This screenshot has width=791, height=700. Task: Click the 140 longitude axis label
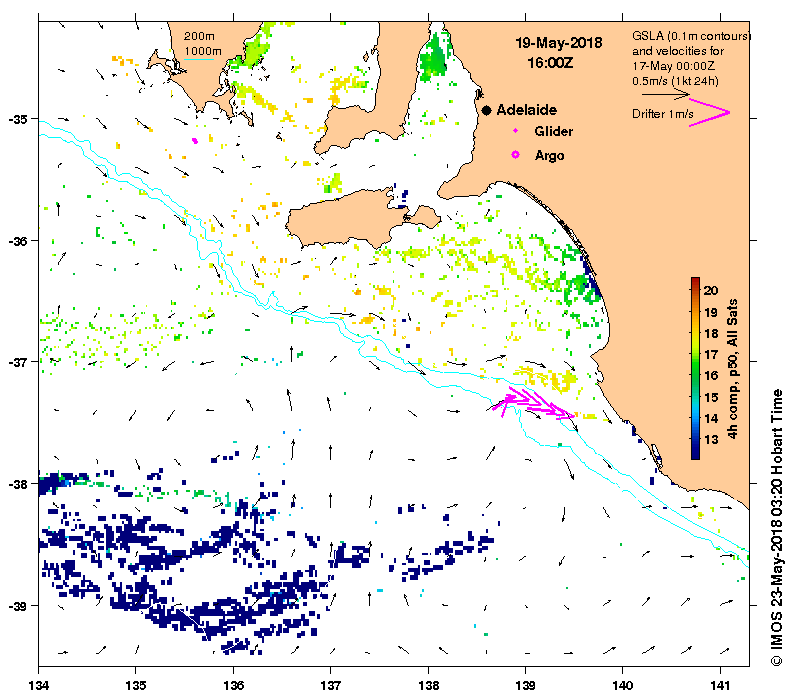623,685
